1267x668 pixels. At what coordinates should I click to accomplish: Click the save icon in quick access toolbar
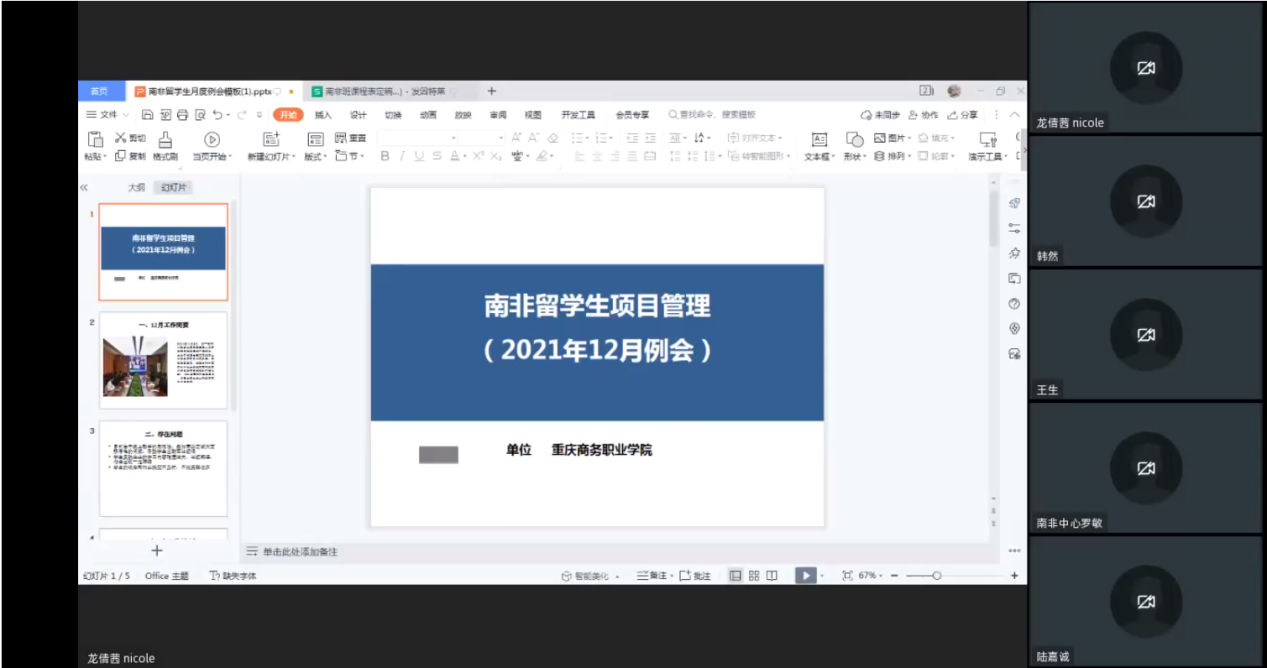coord(148,115)
